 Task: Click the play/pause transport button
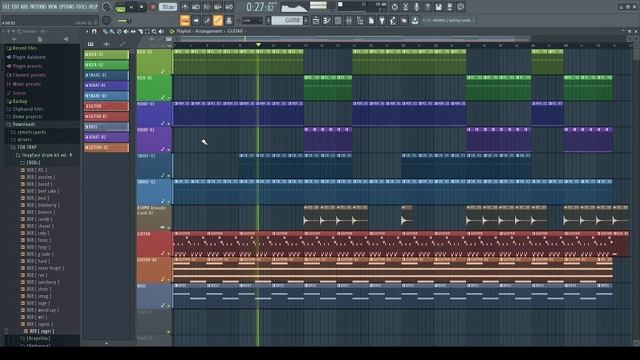coord(131,7)
